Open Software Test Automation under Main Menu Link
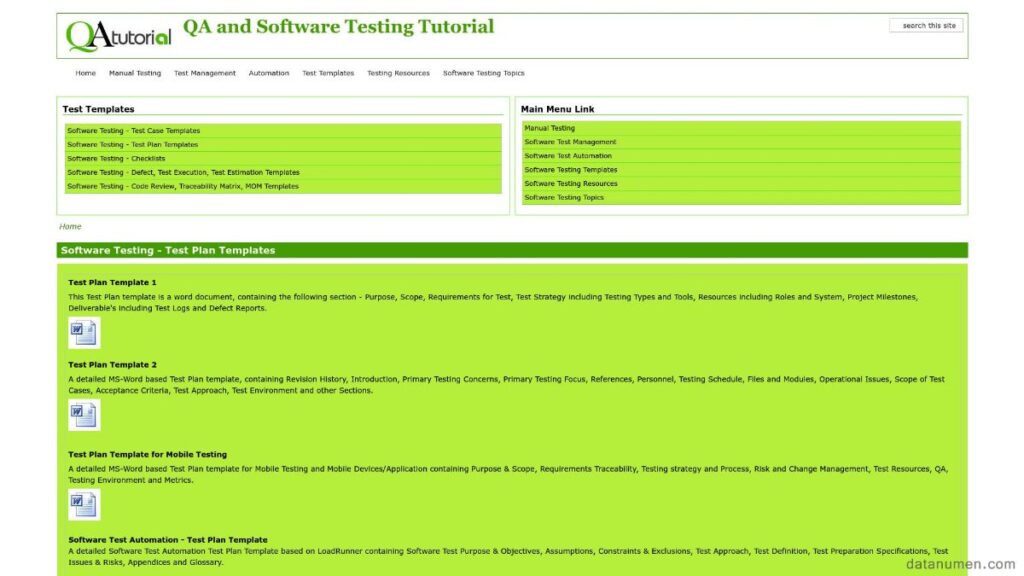This screenshot has height=576, width=1024. pos(567,155)
